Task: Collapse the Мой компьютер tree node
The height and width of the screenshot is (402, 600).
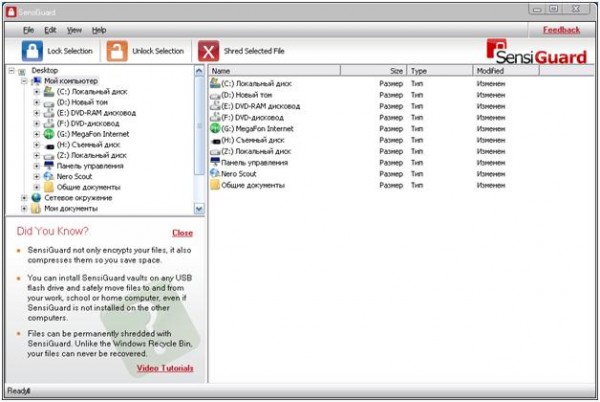Action: (x=24, y=81)
